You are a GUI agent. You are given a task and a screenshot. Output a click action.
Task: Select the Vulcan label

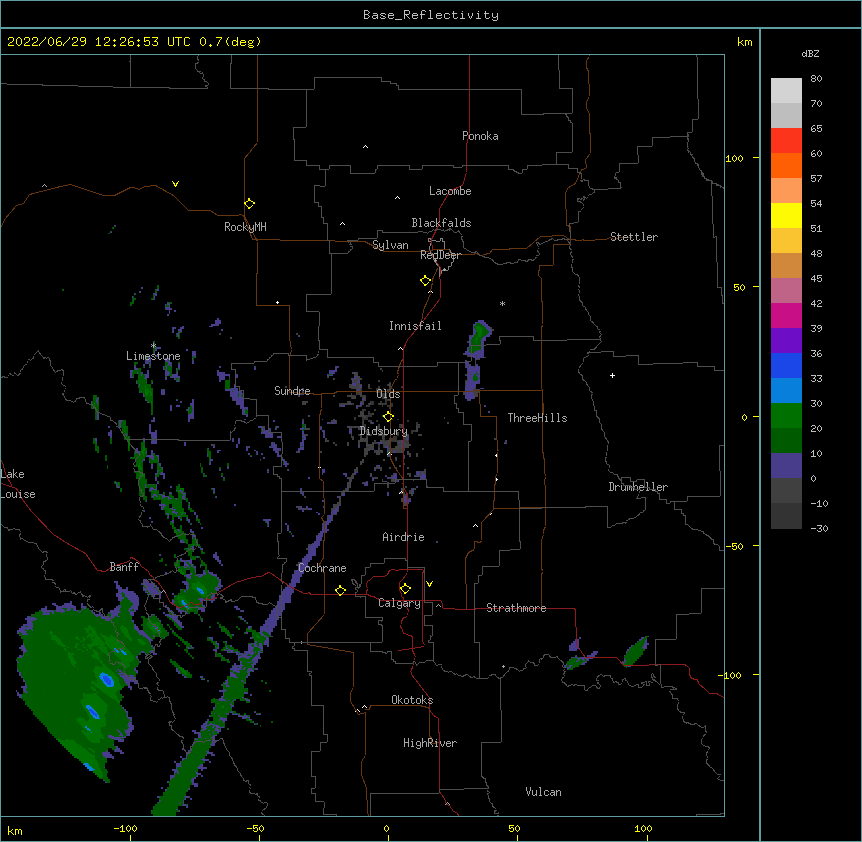(543, 792)
